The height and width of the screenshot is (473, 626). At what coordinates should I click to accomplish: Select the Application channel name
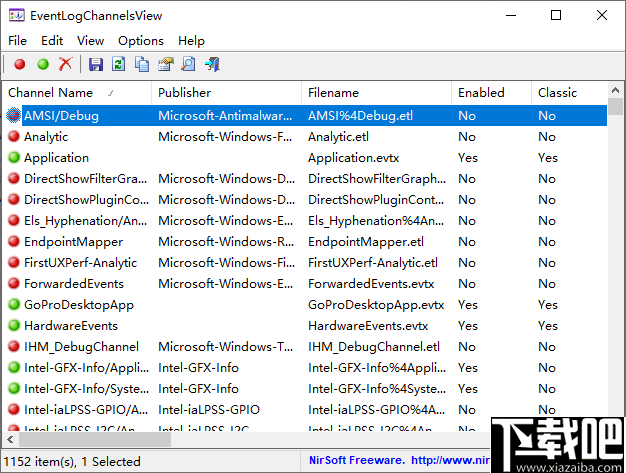click(56, 158)
